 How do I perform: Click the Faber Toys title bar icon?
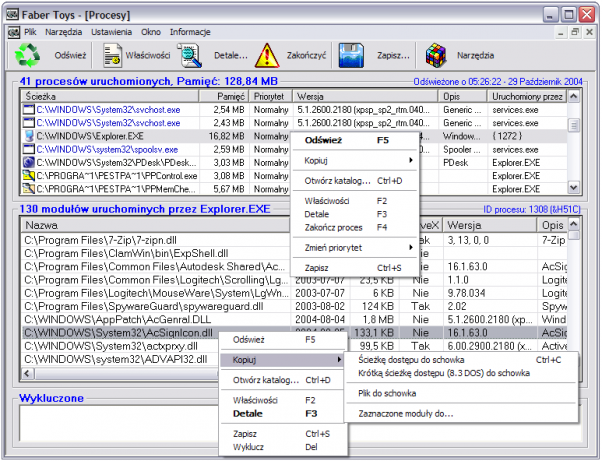coord(13,15)
